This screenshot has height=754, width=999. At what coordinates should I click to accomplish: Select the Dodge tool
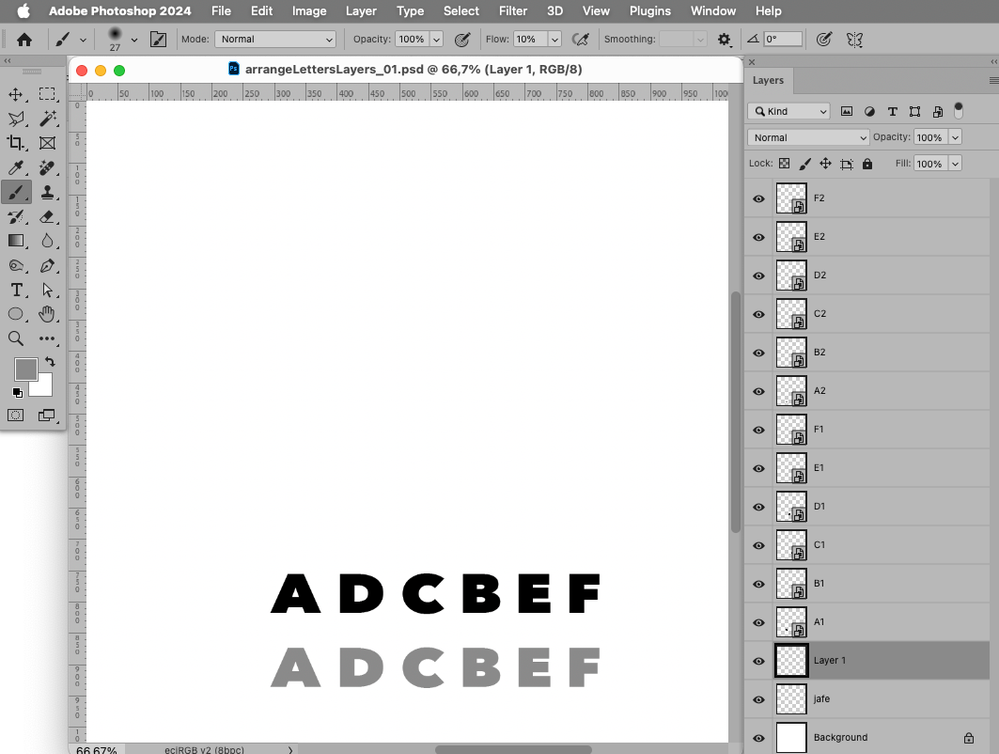click(x=15, y=265)
